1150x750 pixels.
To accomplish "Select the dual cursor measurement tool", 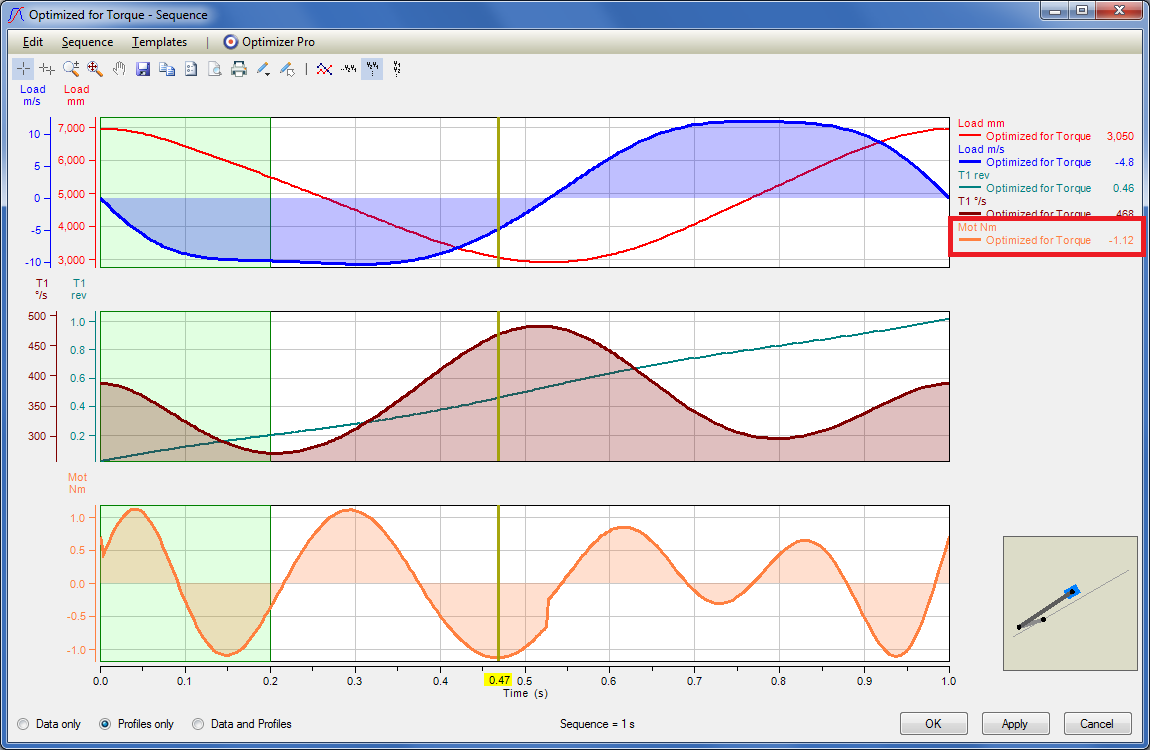I will [47, 69].
